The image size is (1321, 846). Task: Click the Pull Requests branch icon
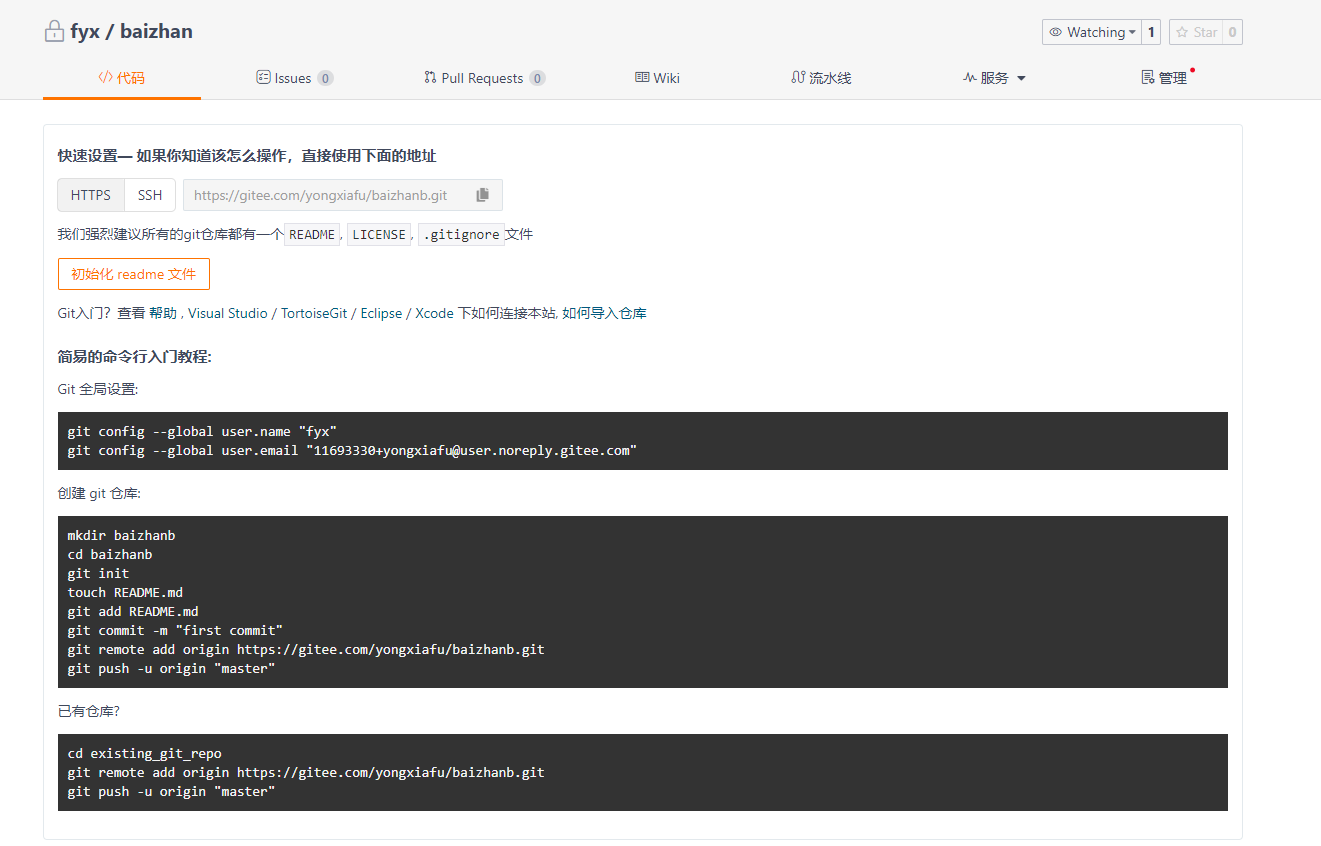click(430, 77)
